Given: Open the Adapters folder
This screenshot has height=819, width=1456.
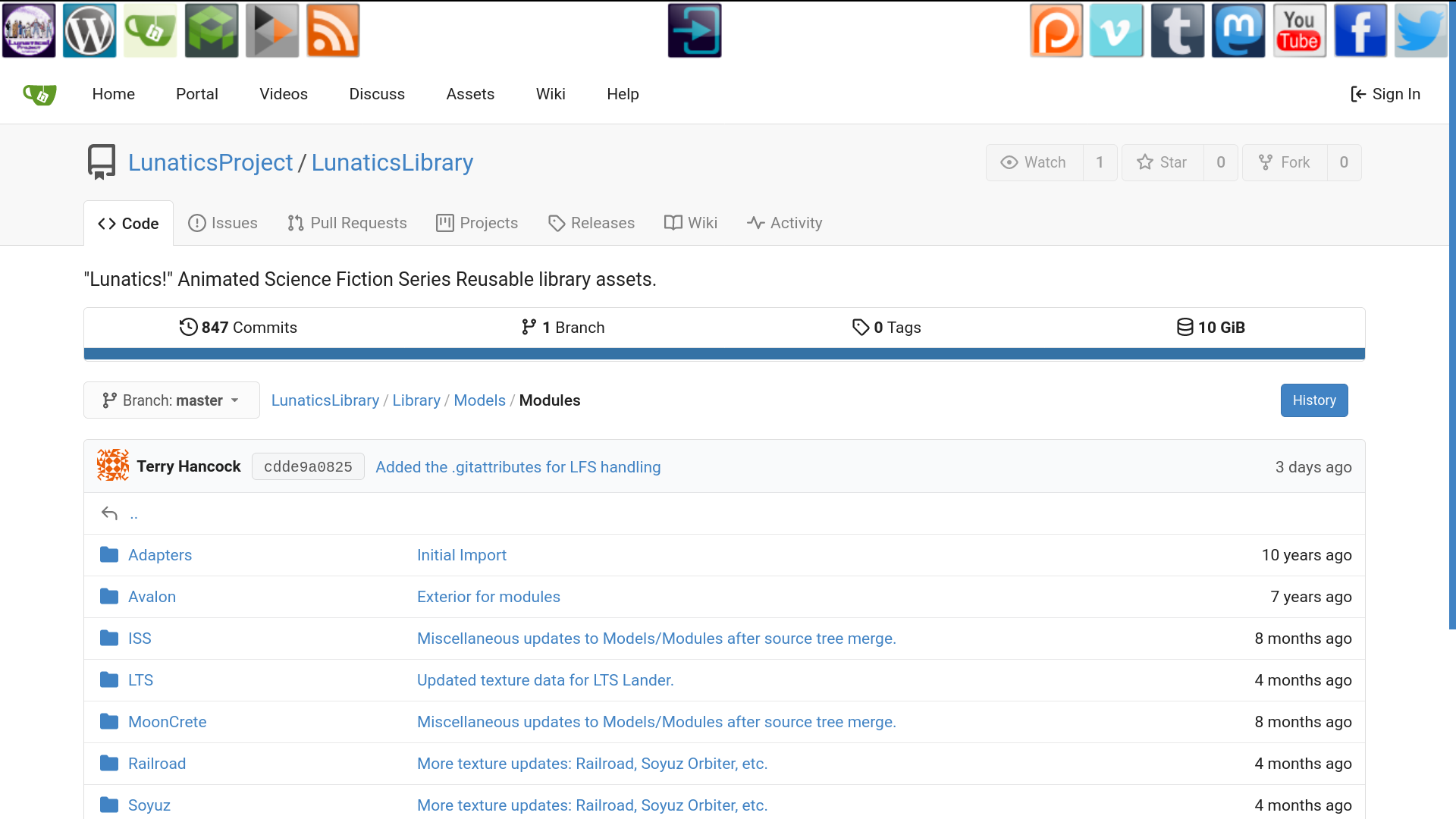Looking at the screenshot, I should click(160, 555).
